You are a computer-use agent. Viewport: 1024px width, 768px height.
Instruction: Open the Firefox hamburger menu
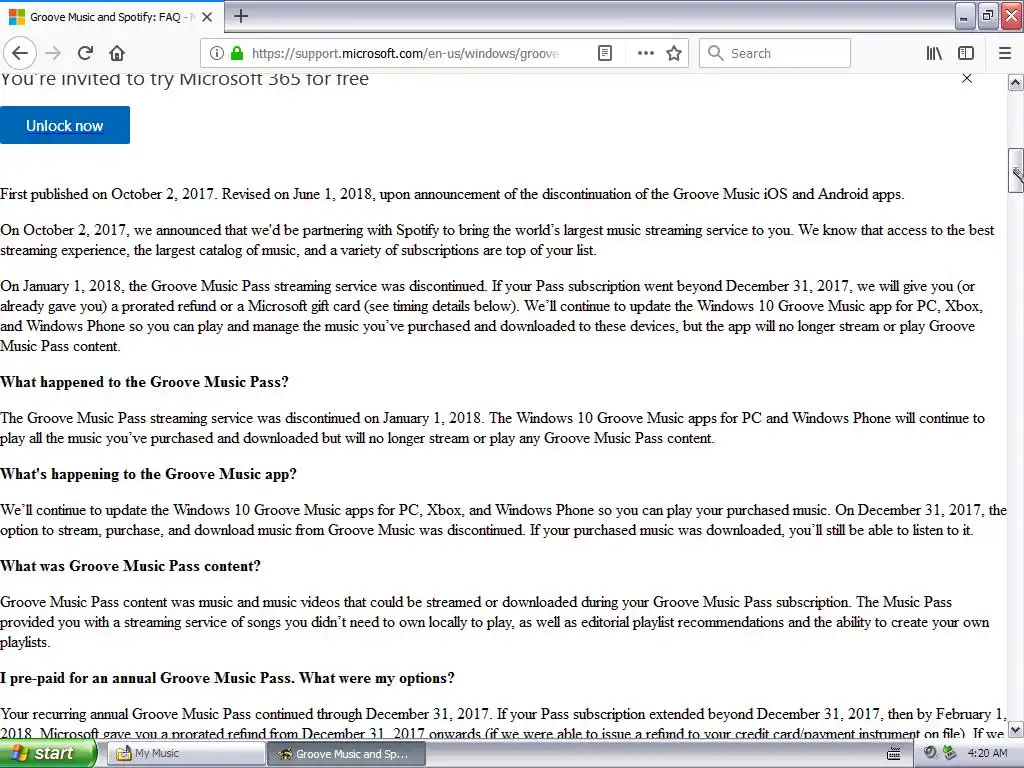point(1005,53)
